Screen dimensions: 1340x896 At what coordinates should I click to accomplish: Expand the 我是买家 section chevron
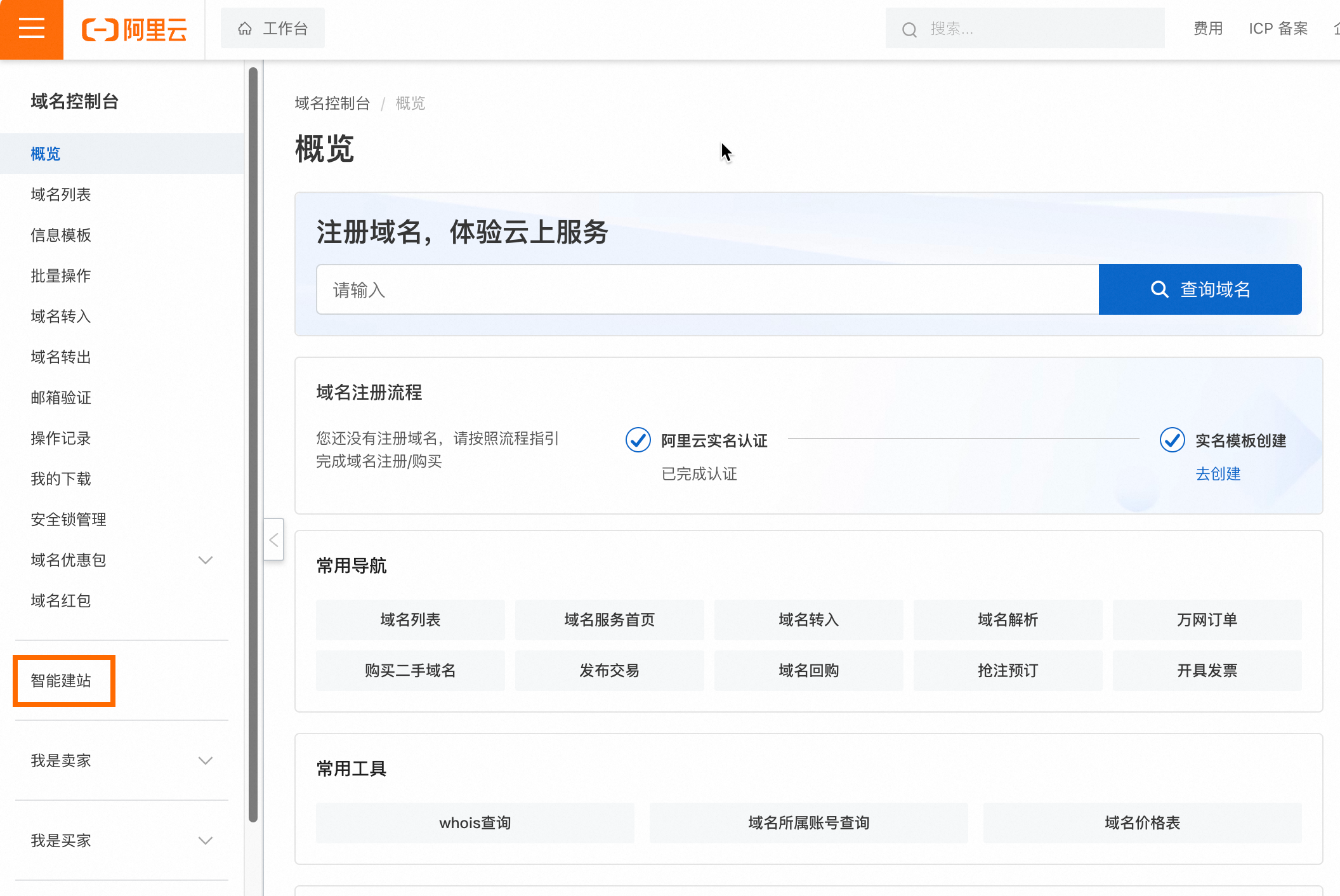(x=205, y=840)
